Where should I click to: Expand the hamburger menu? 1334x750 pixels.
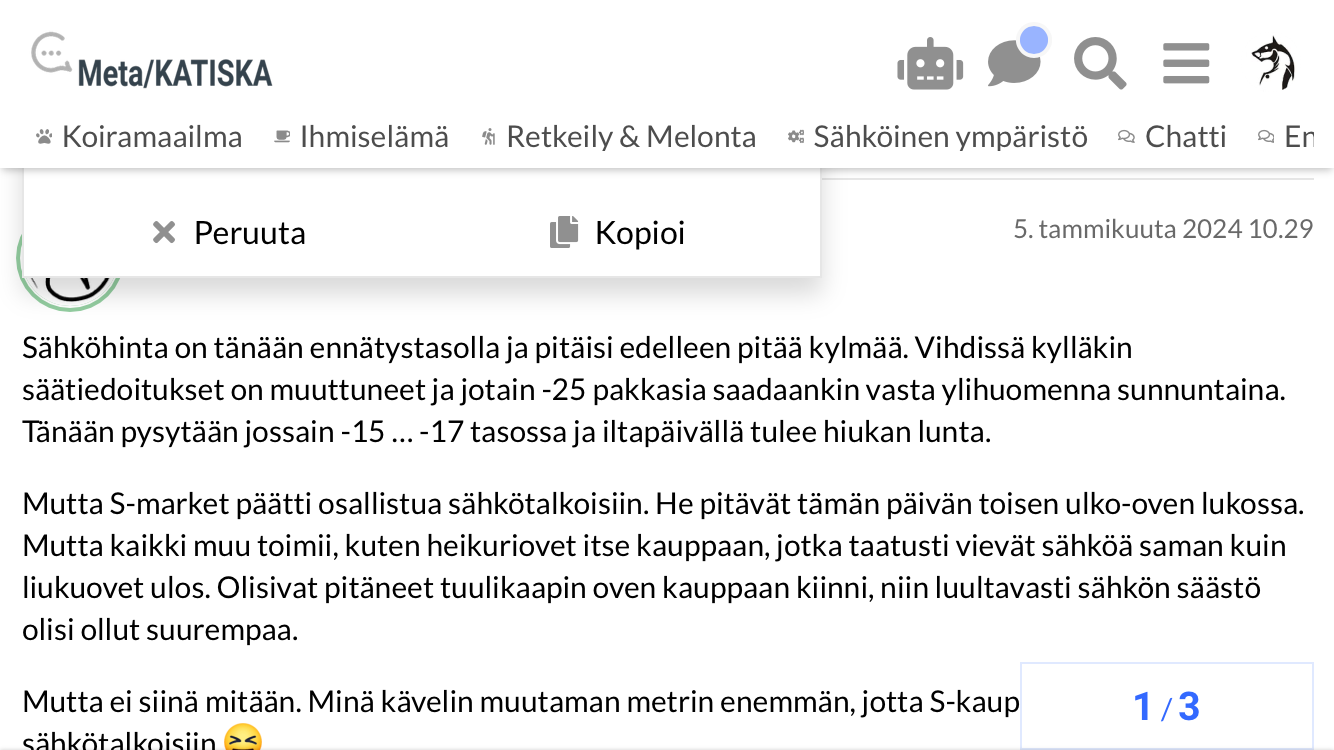[x=1186, y=64]
